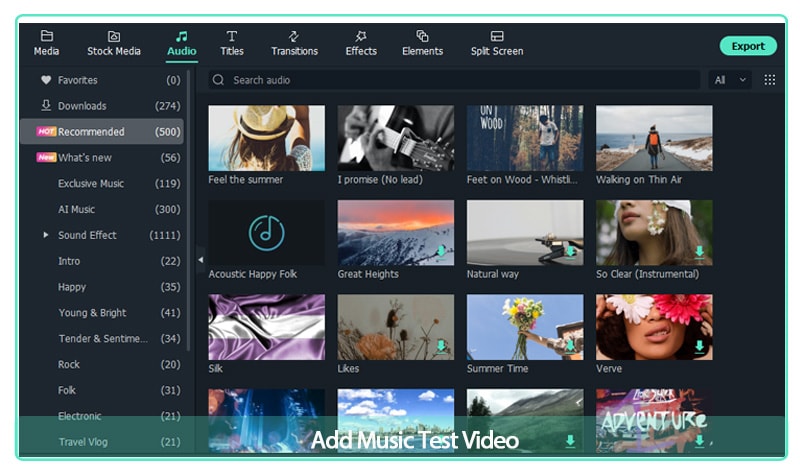Download the Natural way track

click(570, 252)
